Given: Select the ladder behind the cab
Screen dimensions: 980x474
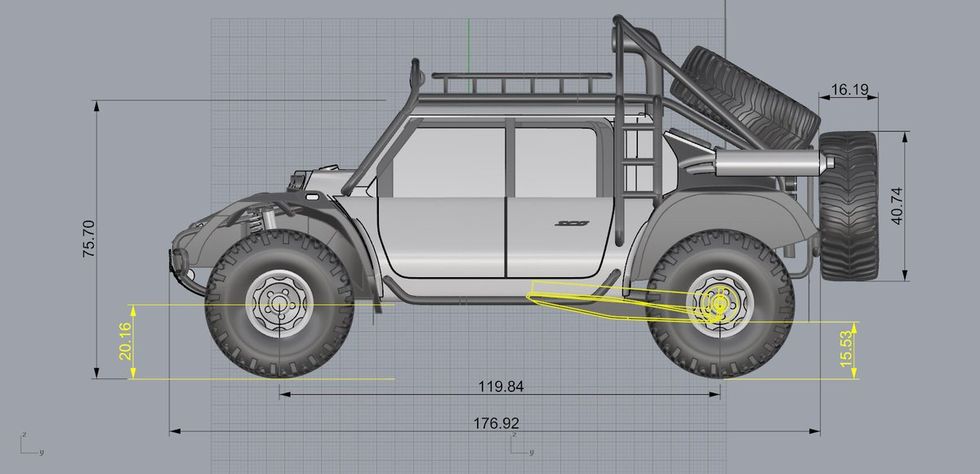Looking at the screenshot, I should point(639,158).
